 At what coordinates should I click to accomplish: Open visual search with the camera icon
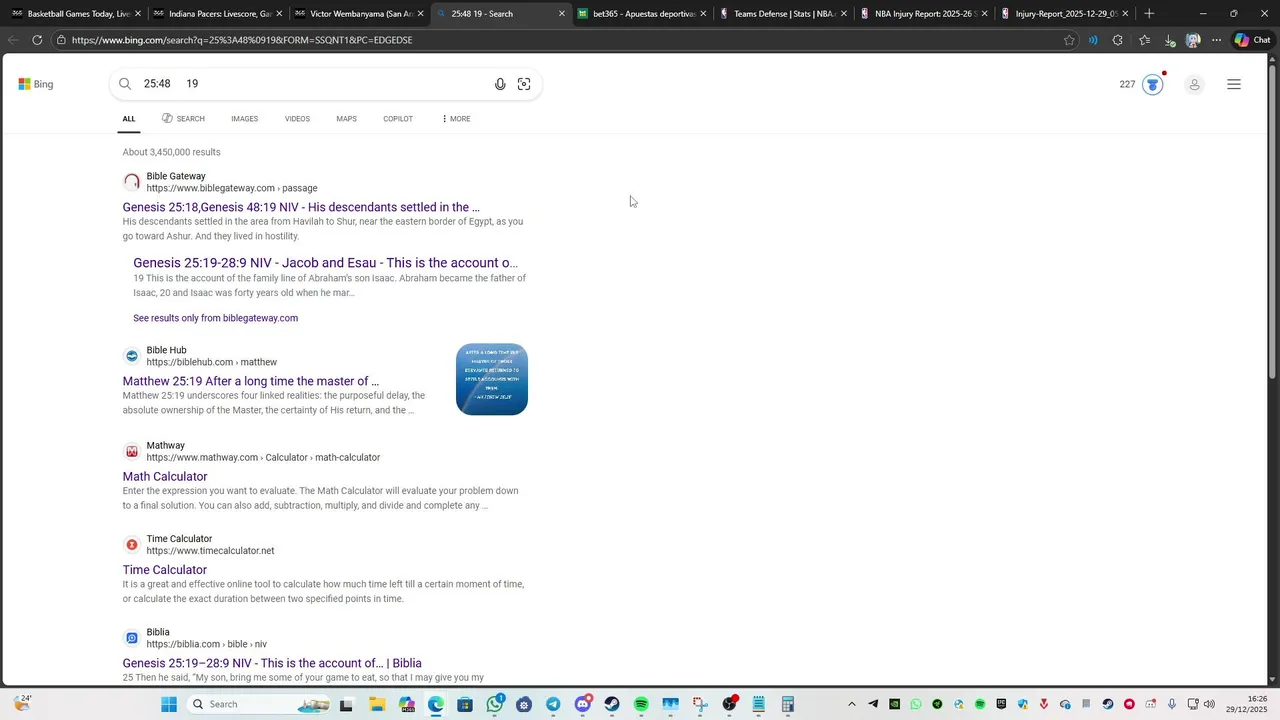click(x=524, y=84)
